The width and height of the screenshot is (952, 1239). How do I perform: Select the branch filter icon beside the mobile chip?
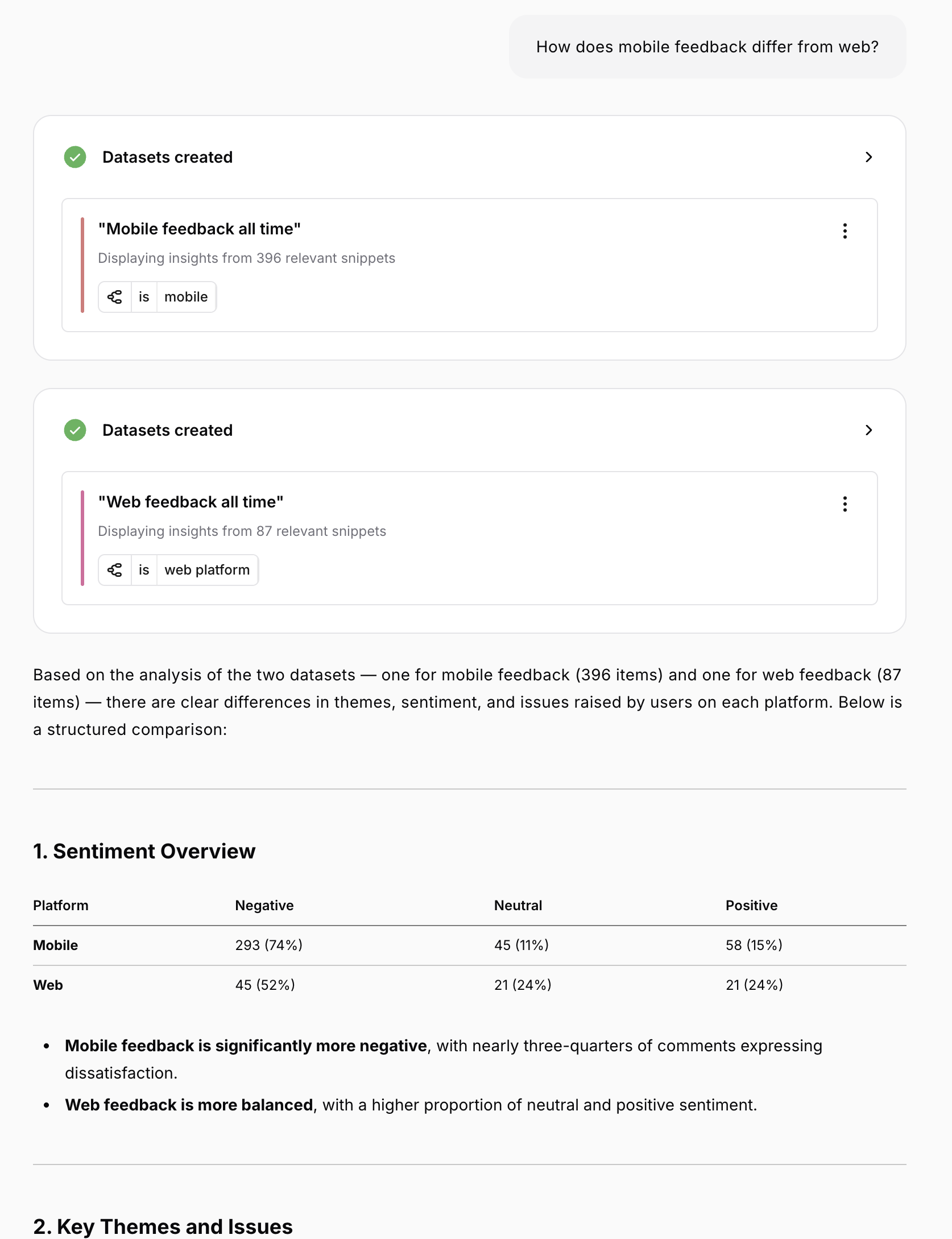click(x=115, y=296)
